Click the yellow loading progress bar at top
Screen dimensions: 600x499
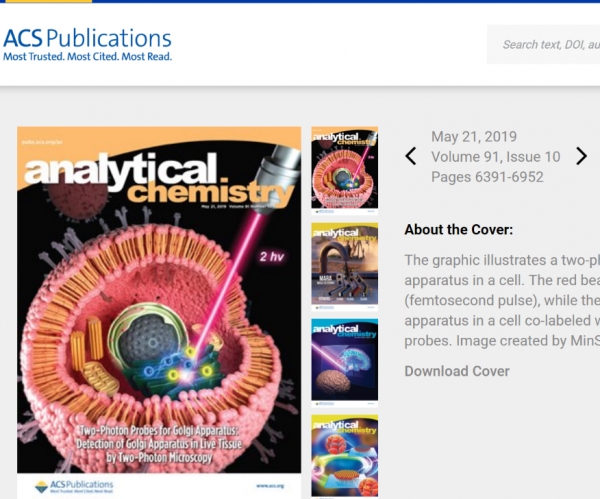pyautogui.click(x=46, y=1)
